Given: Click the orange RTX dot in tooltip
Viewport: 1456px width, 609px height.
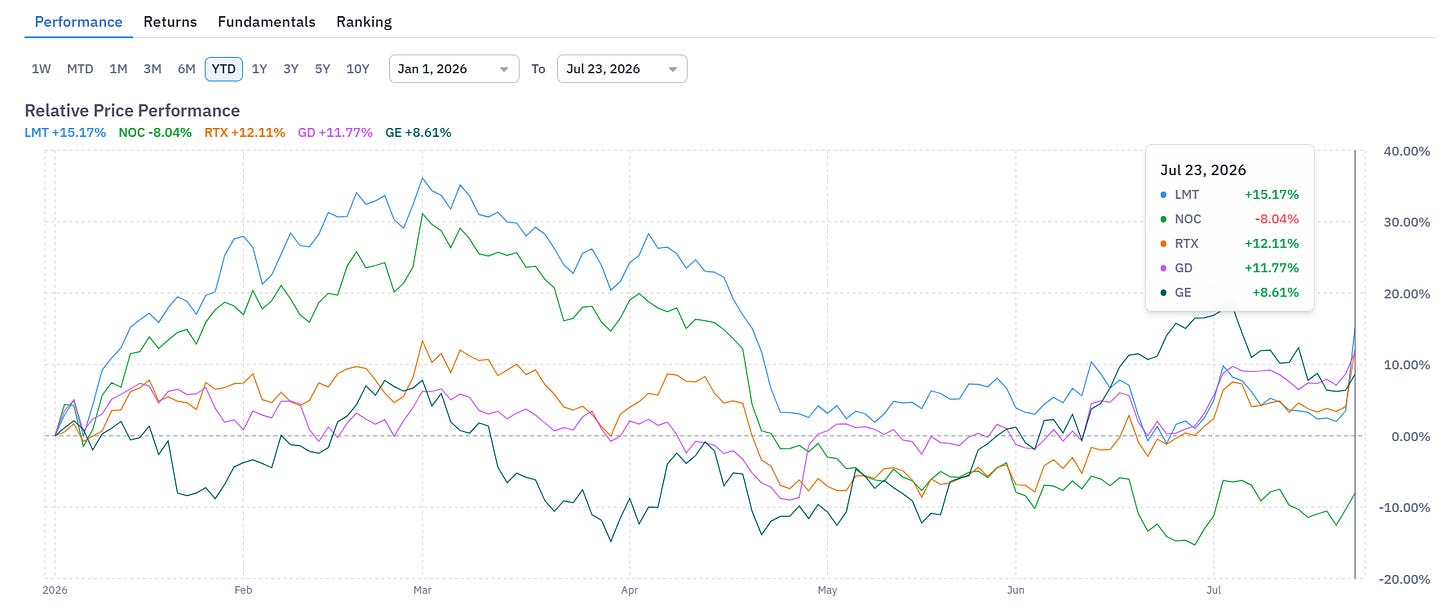Looking at the screenshot, I should pos(1164,244).
